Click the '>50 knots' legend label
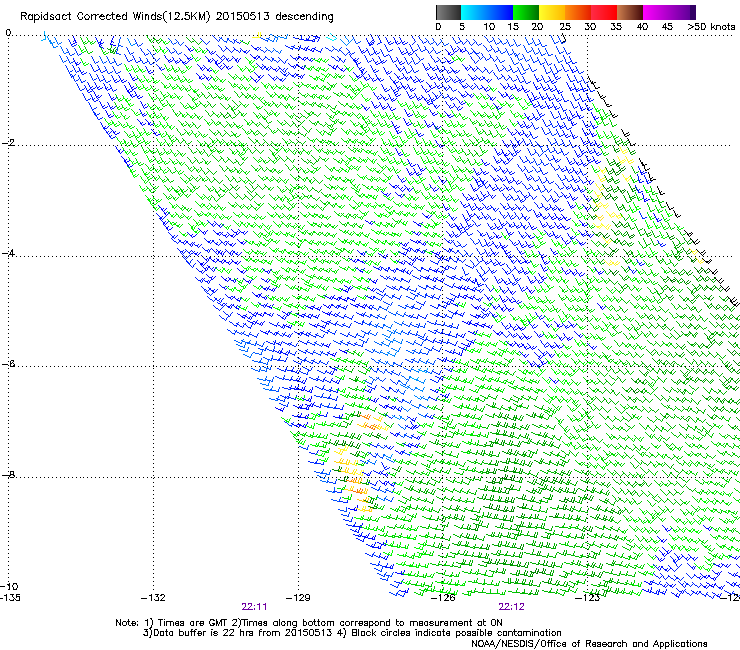The image size is (740, 650). click(x=711, y=27)
